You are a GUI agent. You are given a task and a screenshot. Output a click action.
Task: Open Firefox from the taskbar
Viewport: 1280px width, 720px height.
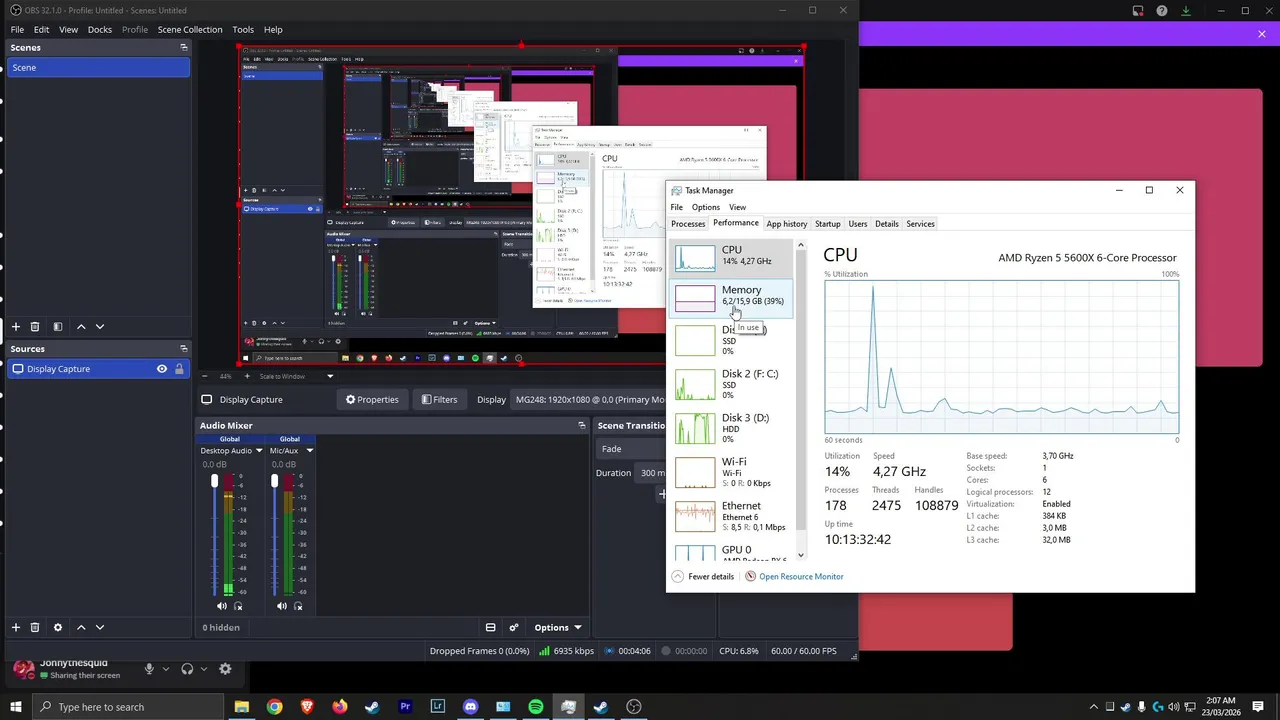(340, 707)
